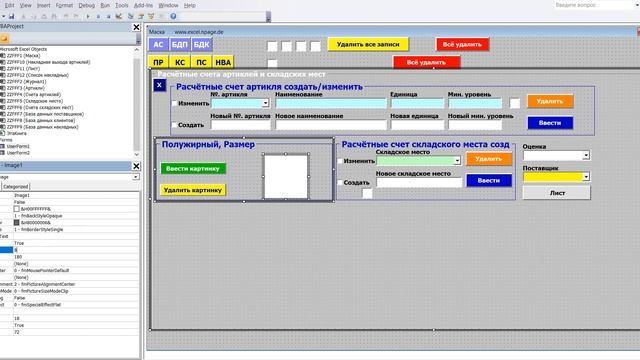Image resolution: width=640 pixels, height=360 pixels.
Task: Click the yellow Удалить картинку button
Action: pyautogui.click(x=193, y=190)
